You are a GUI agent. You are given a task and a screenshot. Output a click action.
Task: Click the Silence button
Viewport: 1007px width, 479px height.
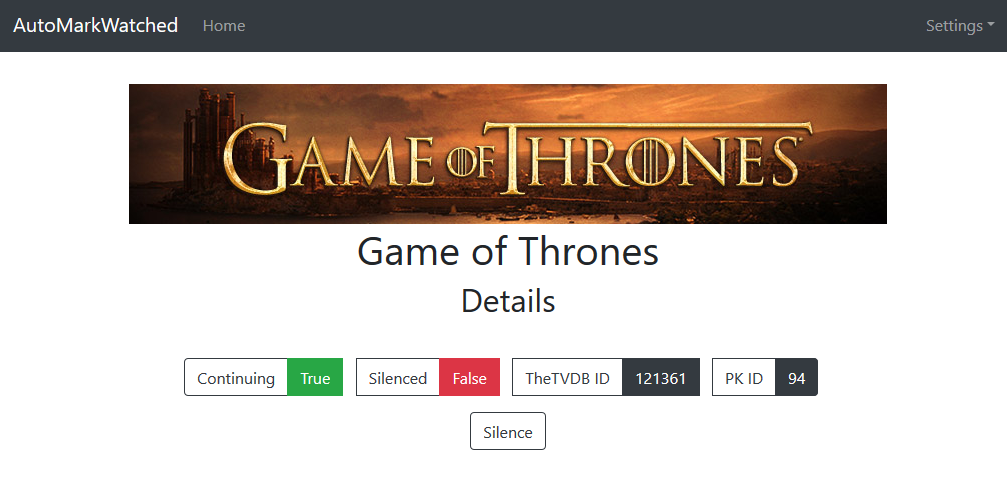coord(508,431)
